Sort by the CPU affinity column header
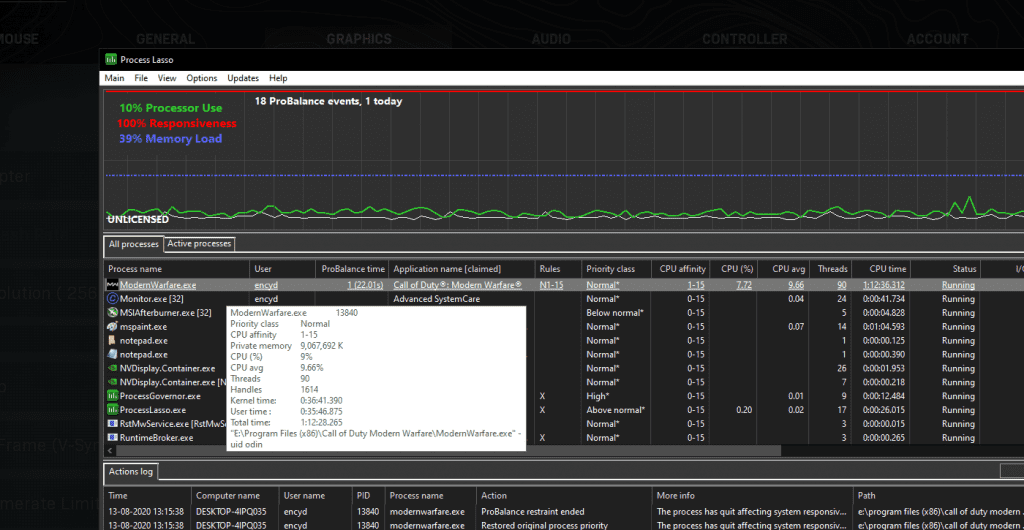The image size is (1024, 530). point(680,269)
